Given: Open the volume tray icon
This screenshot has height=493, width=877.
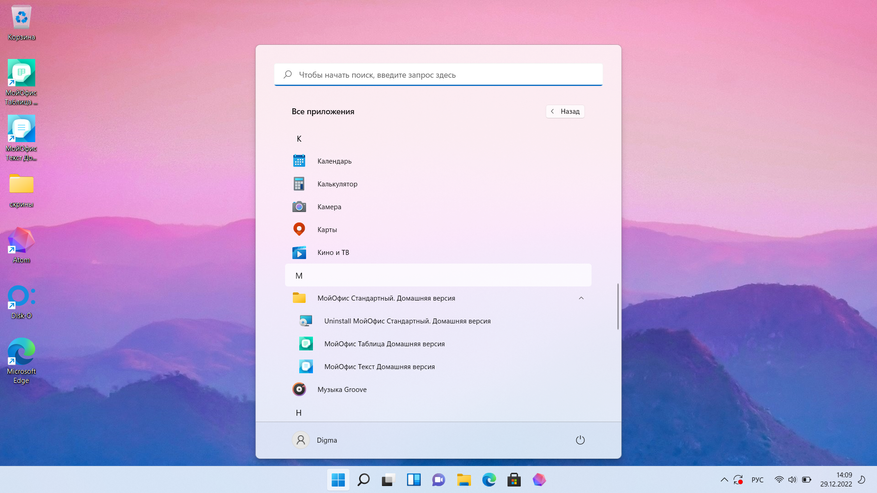Looking at the screenshot, I should [792, 480].
